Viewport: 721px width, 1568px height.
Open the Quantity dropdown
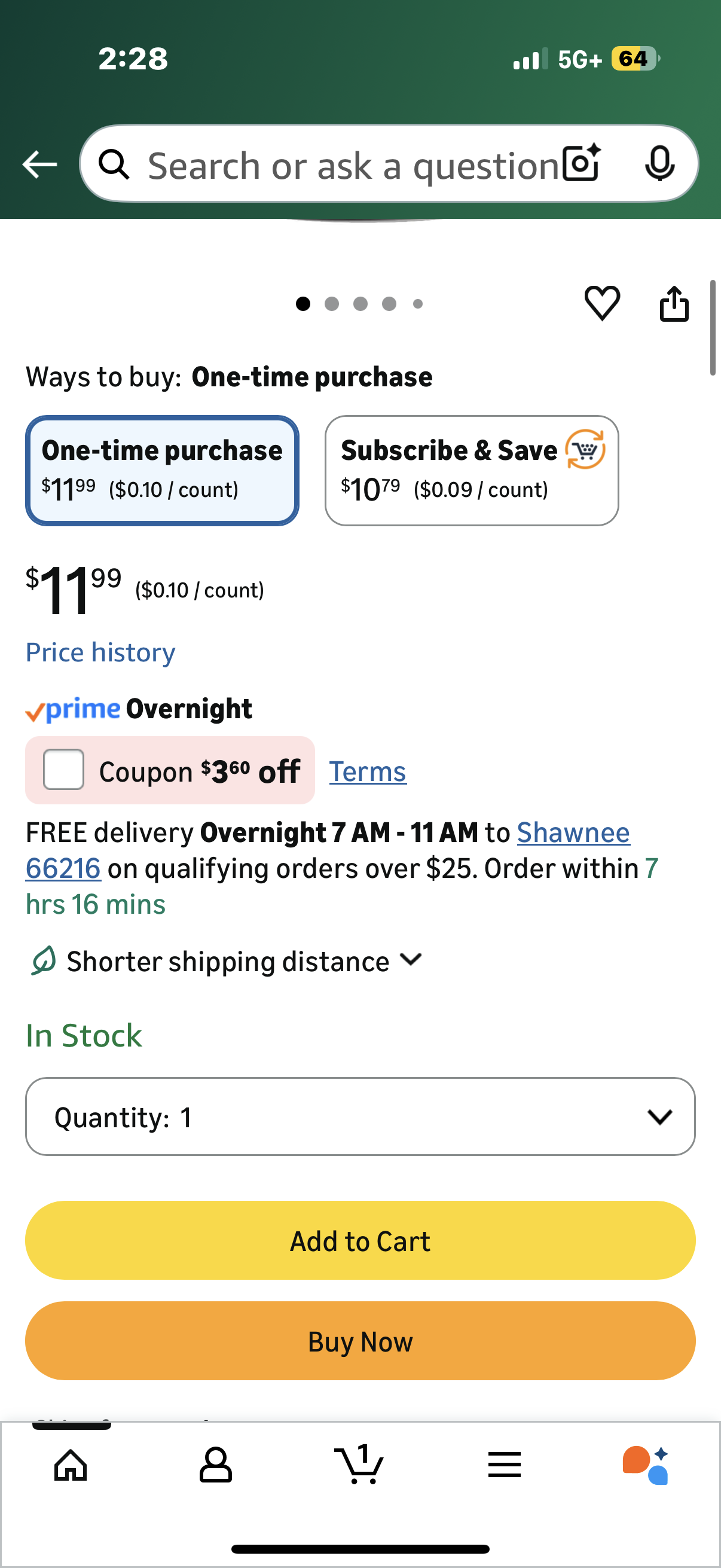click(x=360, y=1116)
